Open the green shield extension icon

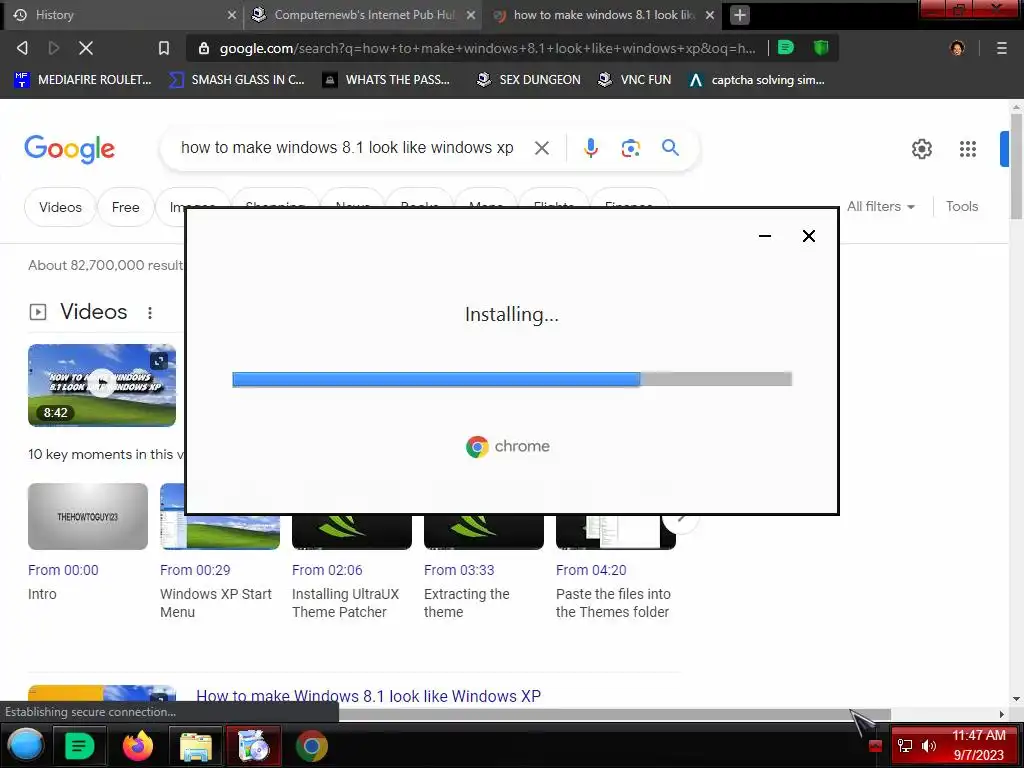(x=821, y=48)
